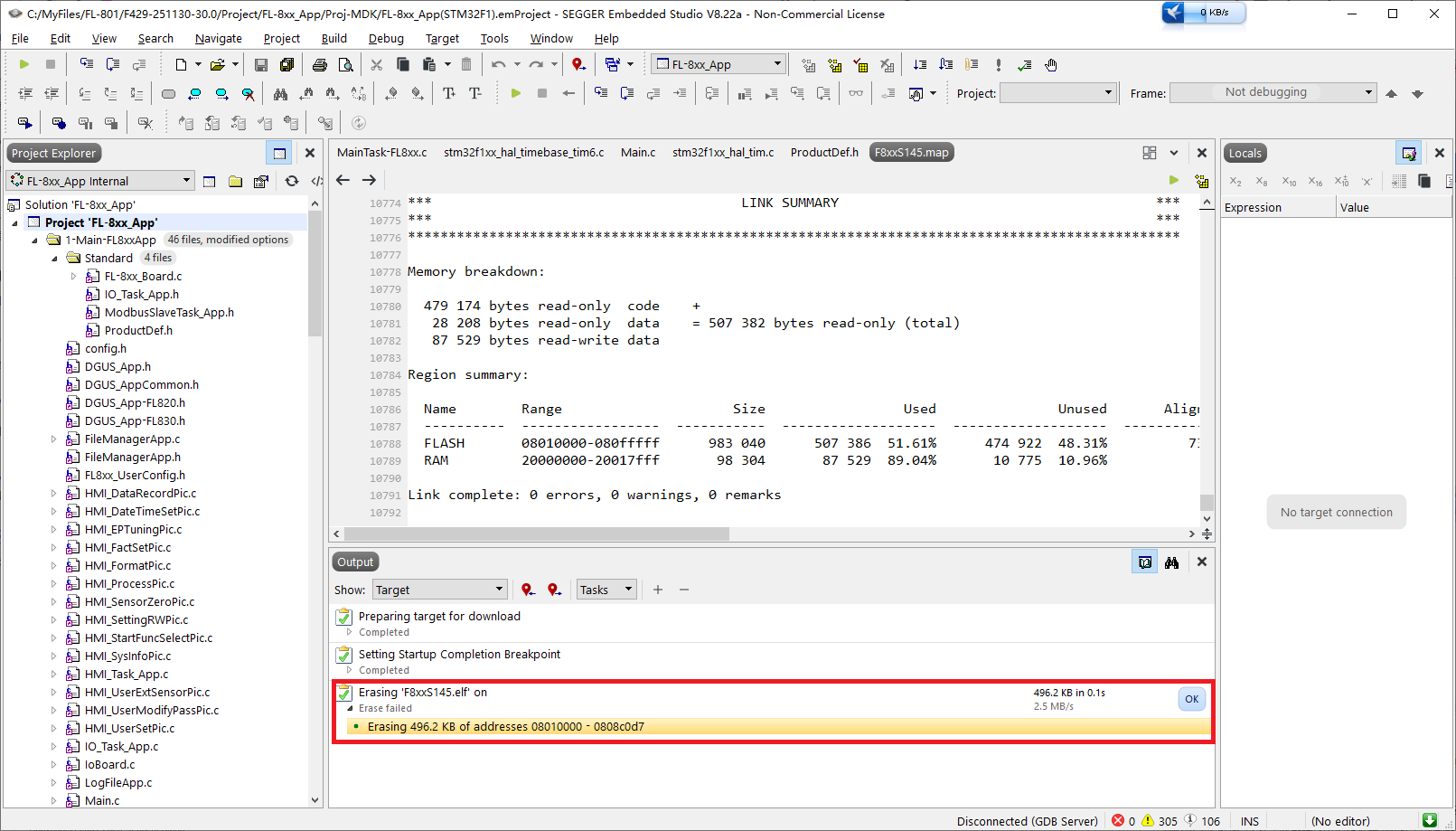The width and height of the screenshot is (1456, 831).
Task: Click the Print icon in the toolbar
Action: point(319,65)
